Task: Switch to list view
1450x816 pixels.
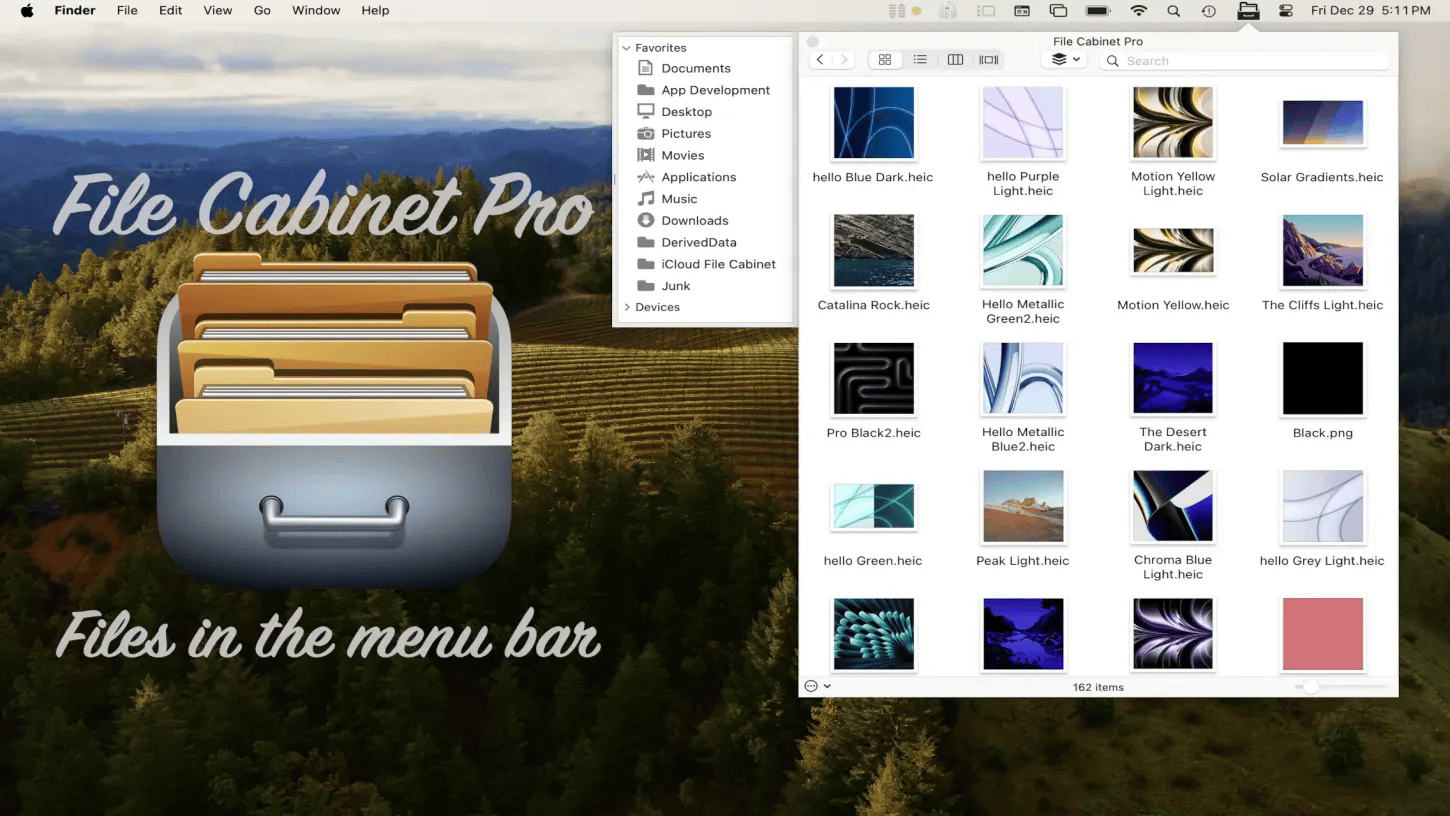Action: tap(920, 60)
